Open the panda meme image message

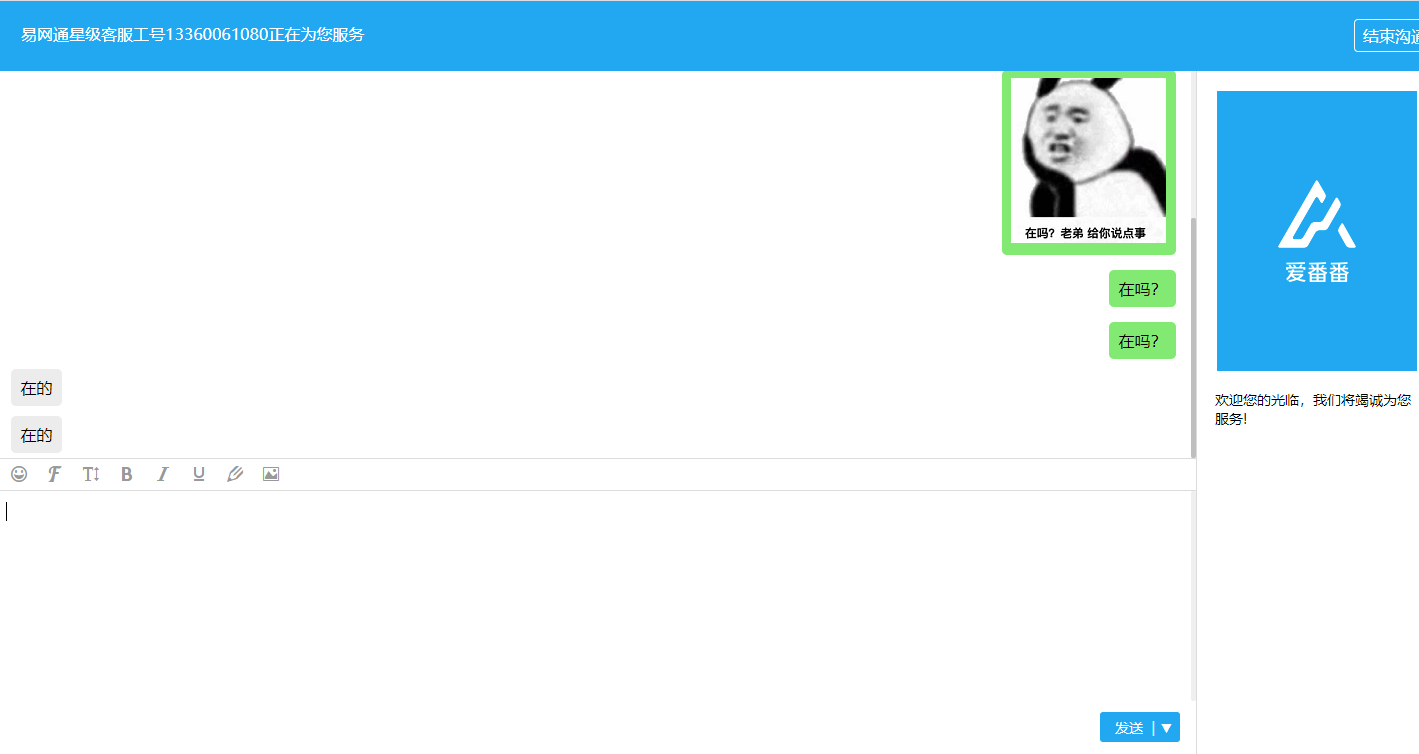pyautogui.click(x=1088, y=163)
